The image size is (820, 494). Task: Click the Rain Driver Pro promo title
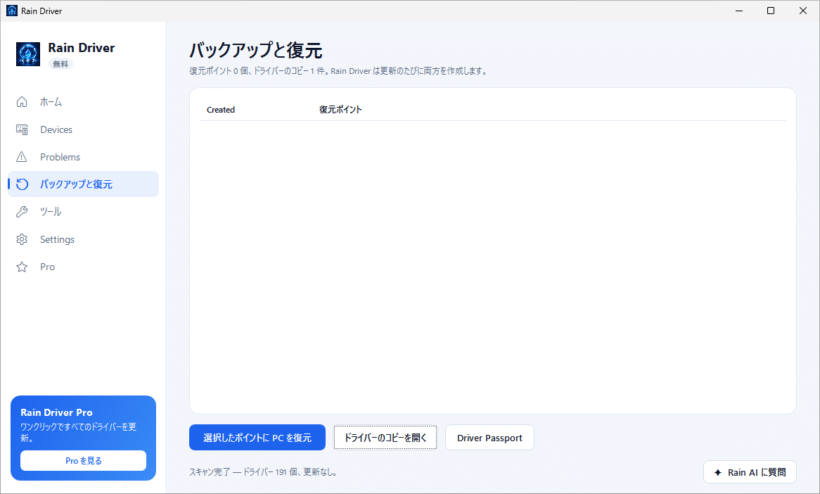click(56, 412)
